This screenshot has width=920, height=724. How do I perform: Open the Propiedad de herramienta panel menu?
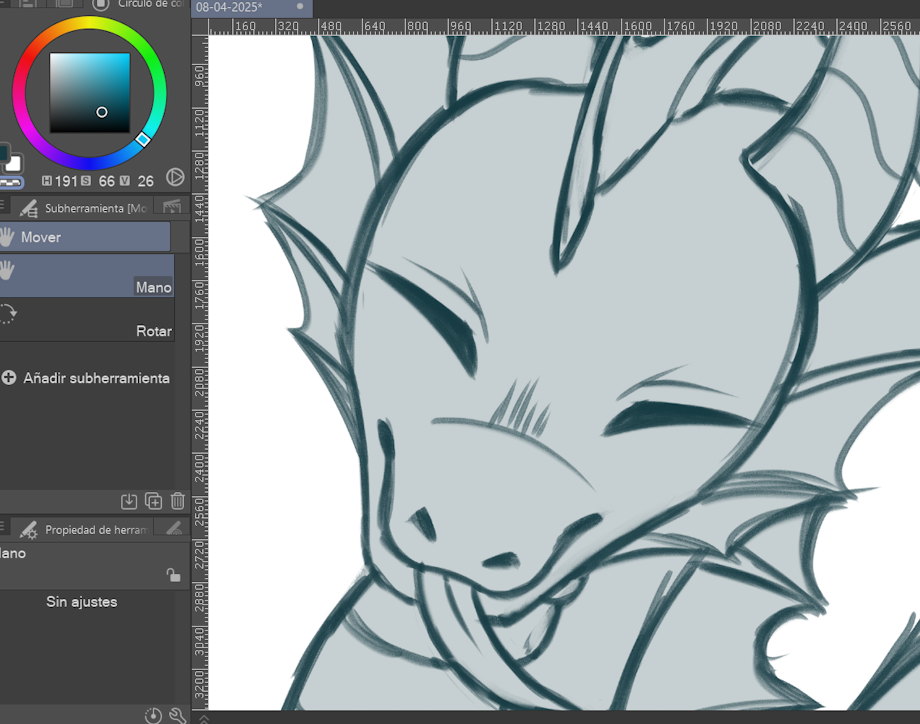pos(4,529)
